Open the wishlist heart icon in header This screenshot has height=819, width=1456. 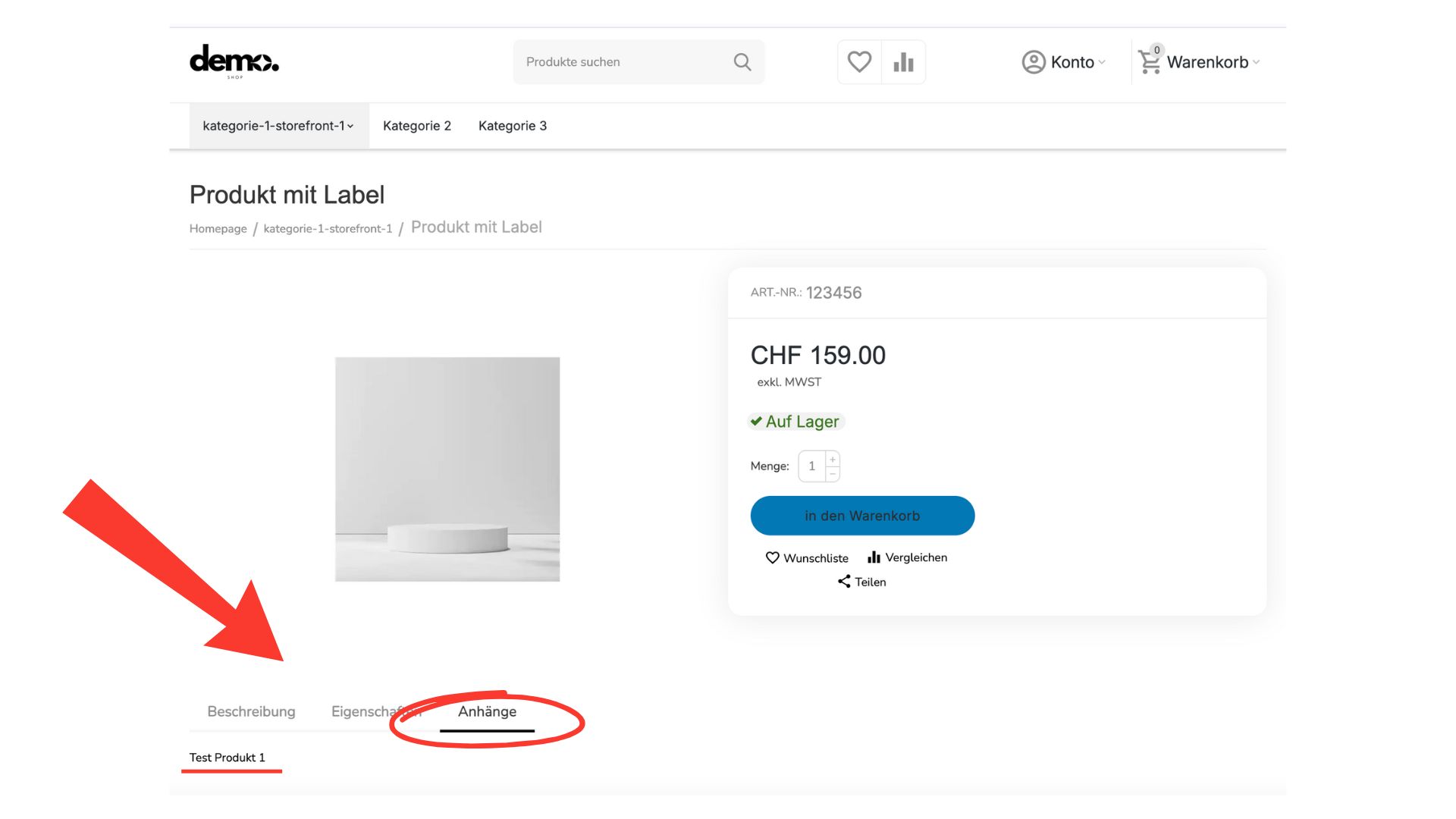(x=859, y=61)
